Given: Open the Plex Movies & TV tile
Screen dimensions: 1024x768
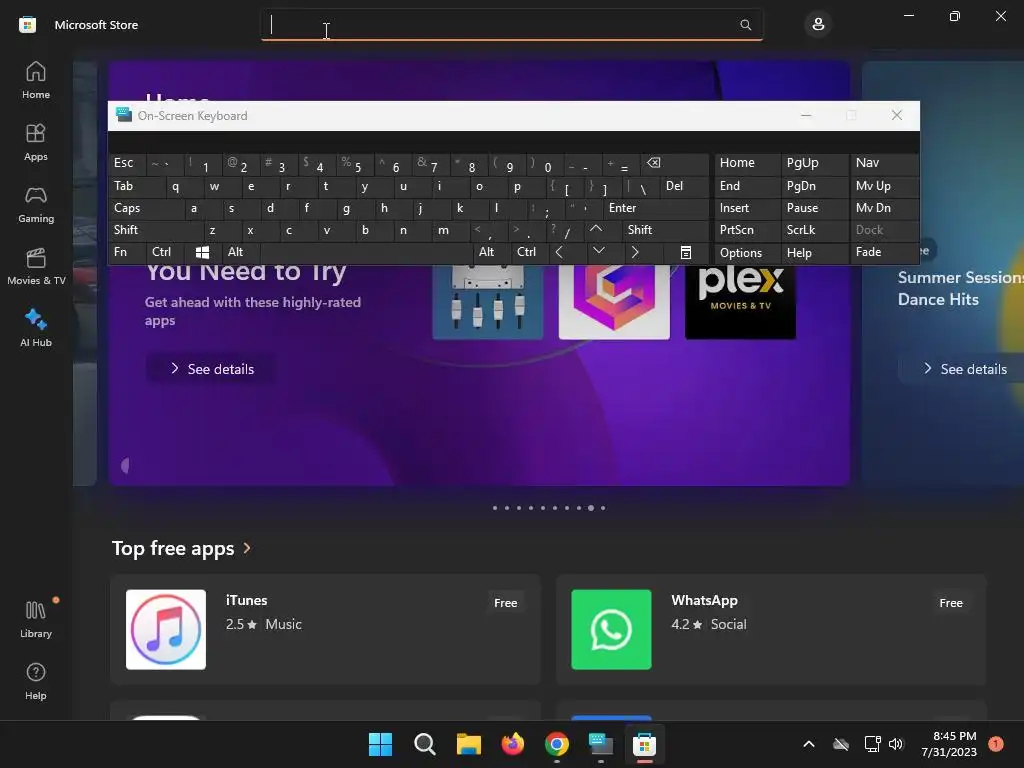Looking at the screenshot, I should coord(740,302).
